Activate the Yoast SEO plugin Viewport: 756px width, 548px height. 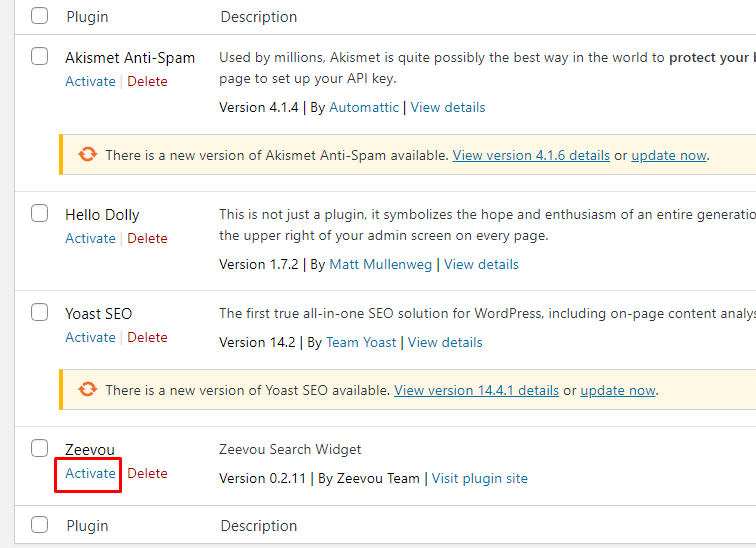[x=91, y=337]
